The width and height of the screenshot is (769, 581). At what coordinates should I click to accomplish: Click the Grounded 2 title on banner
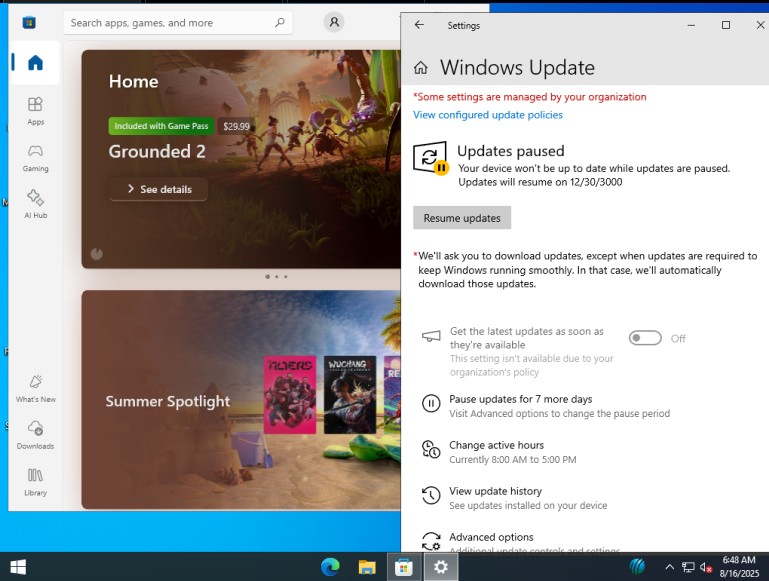157,152
